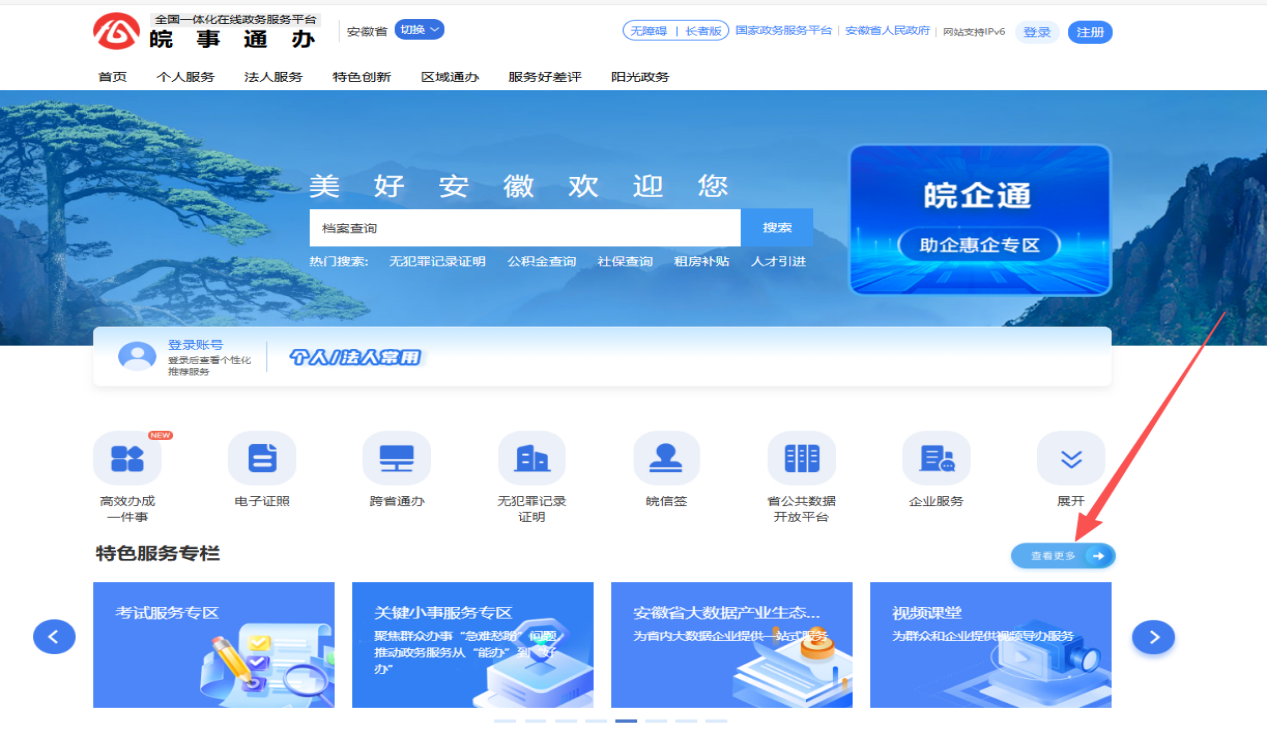Click the 登录 button in the header

1037,32
